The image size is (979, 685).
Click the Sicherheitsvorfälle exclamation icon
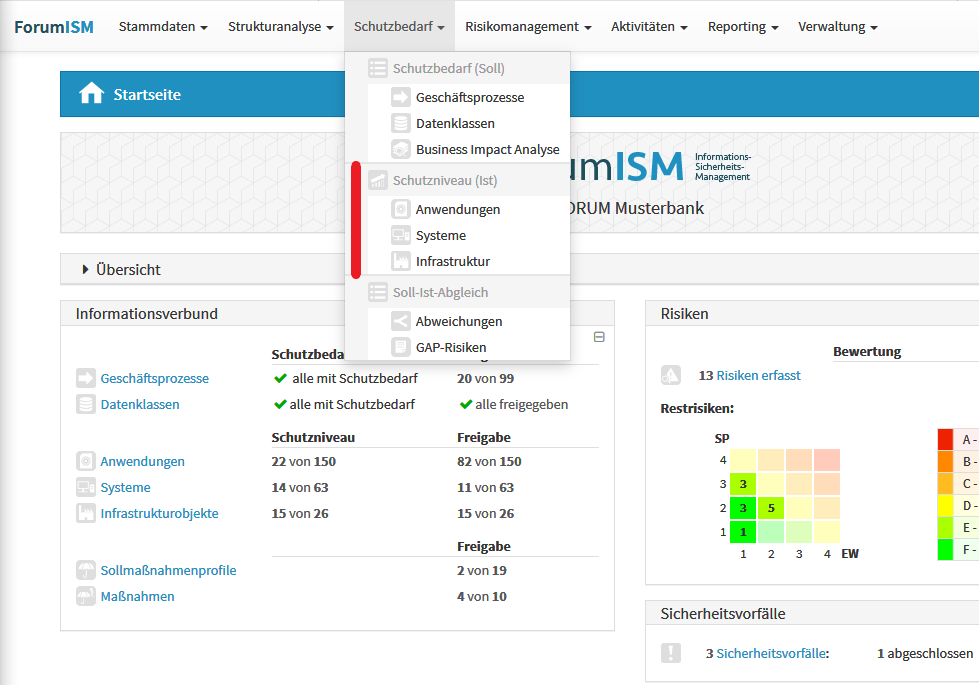(x=671, y=653)
